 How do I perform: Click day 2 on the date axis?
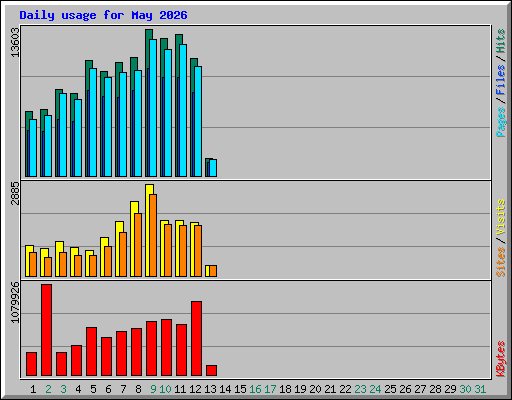click(x=48, y=389)
